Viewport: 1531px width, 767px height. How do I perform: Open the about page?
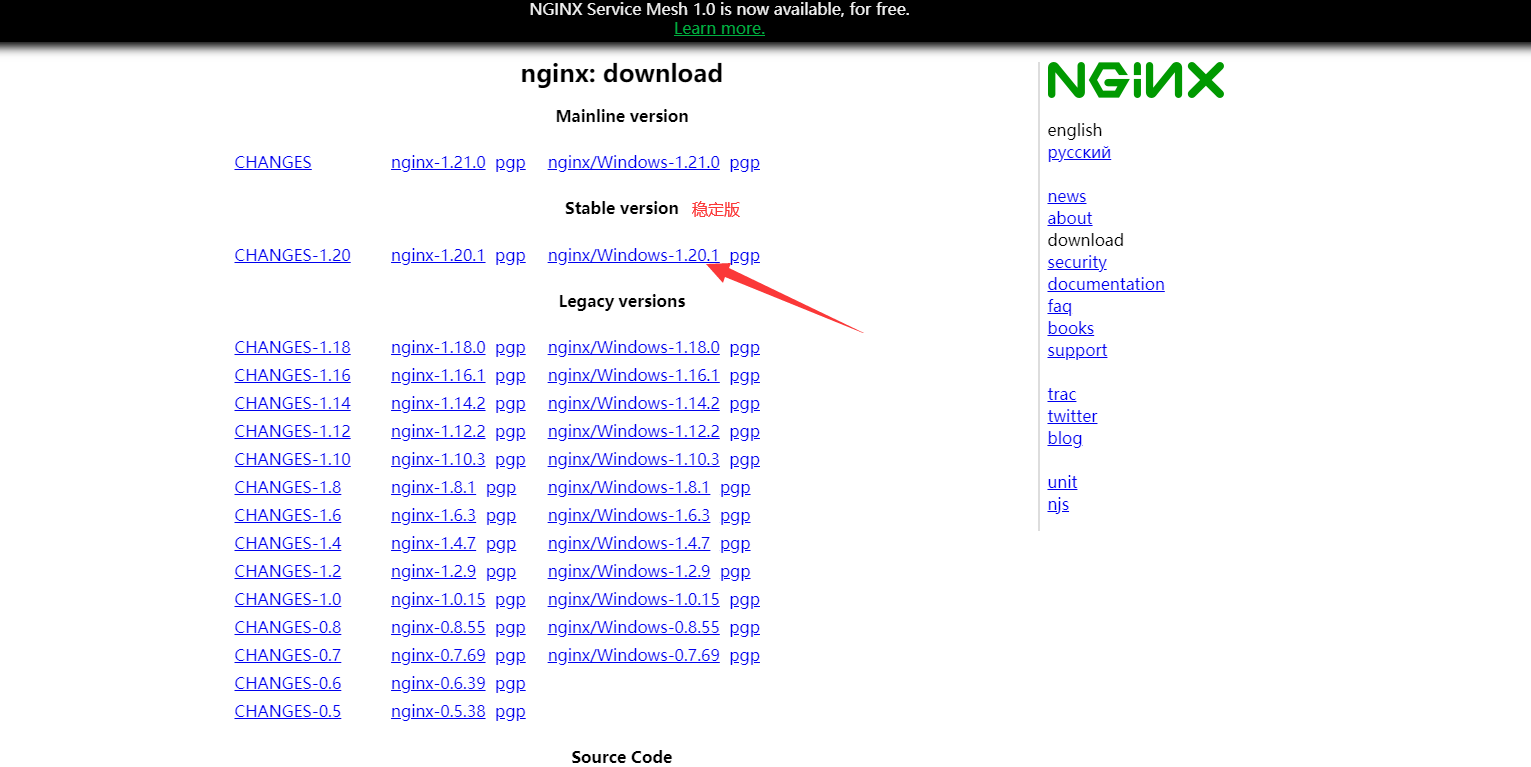coord(1069,218)
